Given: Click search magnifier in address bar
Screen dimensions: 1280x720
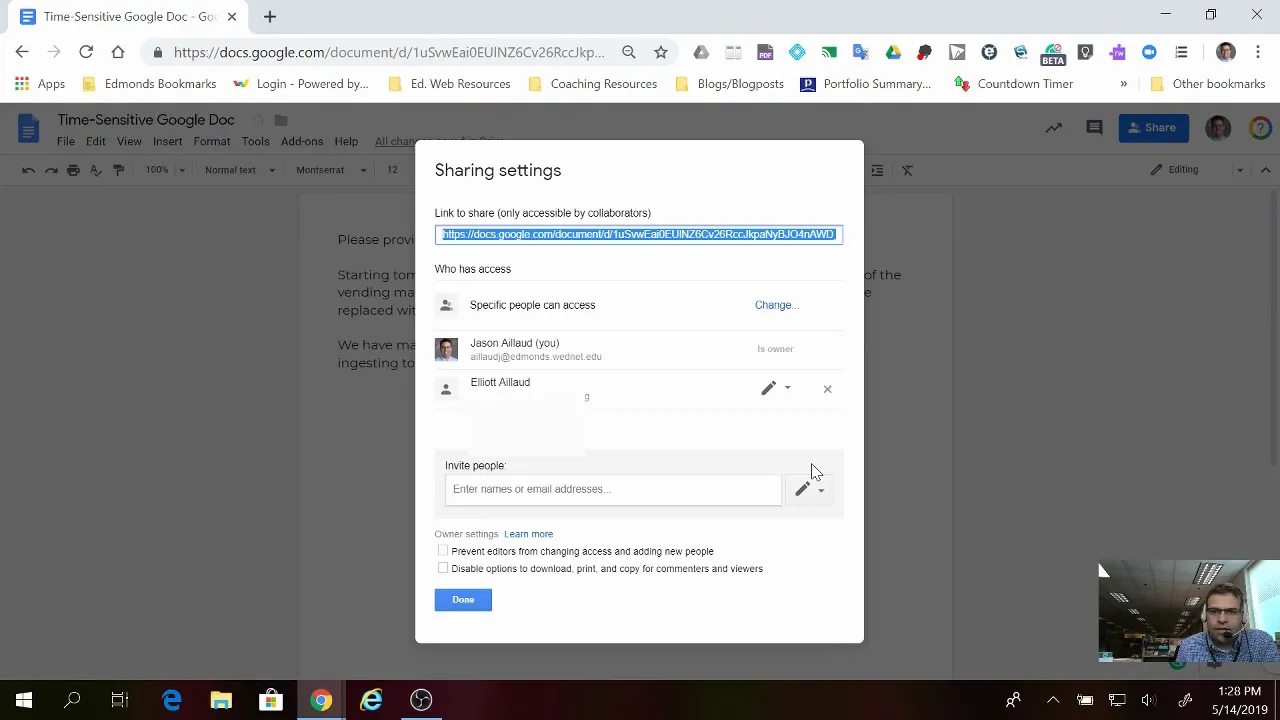Looking at the screenshot, I should tap(629, 52).
